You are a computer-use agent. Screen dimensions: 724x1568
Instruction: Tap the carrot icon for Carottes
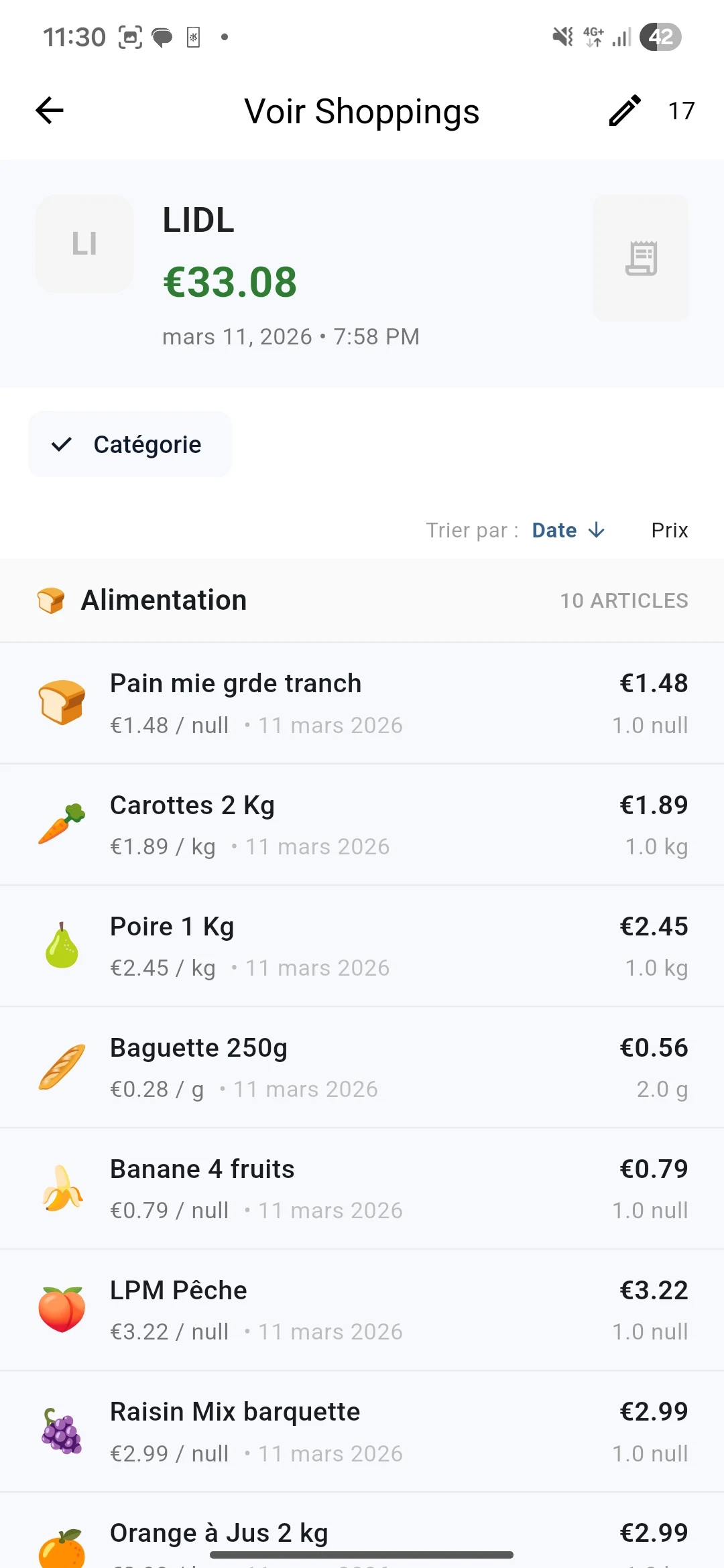click(62, 824)
